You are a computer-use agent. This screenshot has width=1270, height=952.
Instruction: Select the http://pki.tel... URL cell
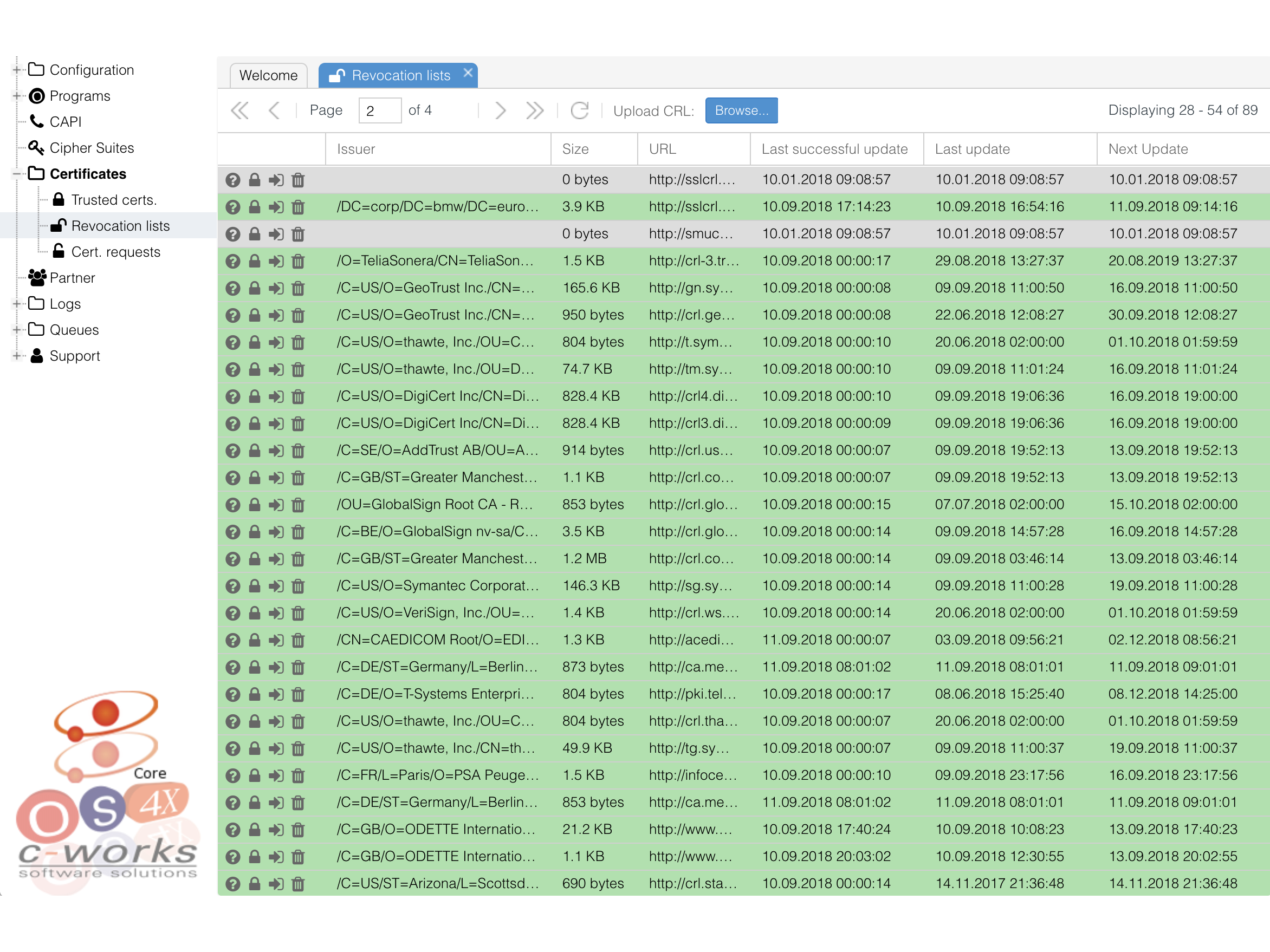694,694
